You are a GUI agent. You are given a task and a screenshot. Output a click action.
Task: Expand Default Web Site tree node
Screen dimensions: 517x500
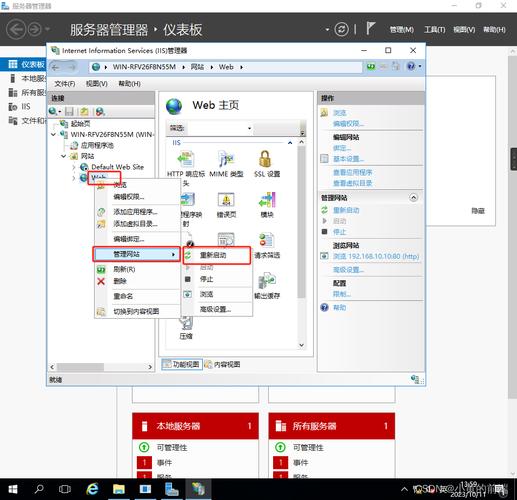tap(74, 167)
